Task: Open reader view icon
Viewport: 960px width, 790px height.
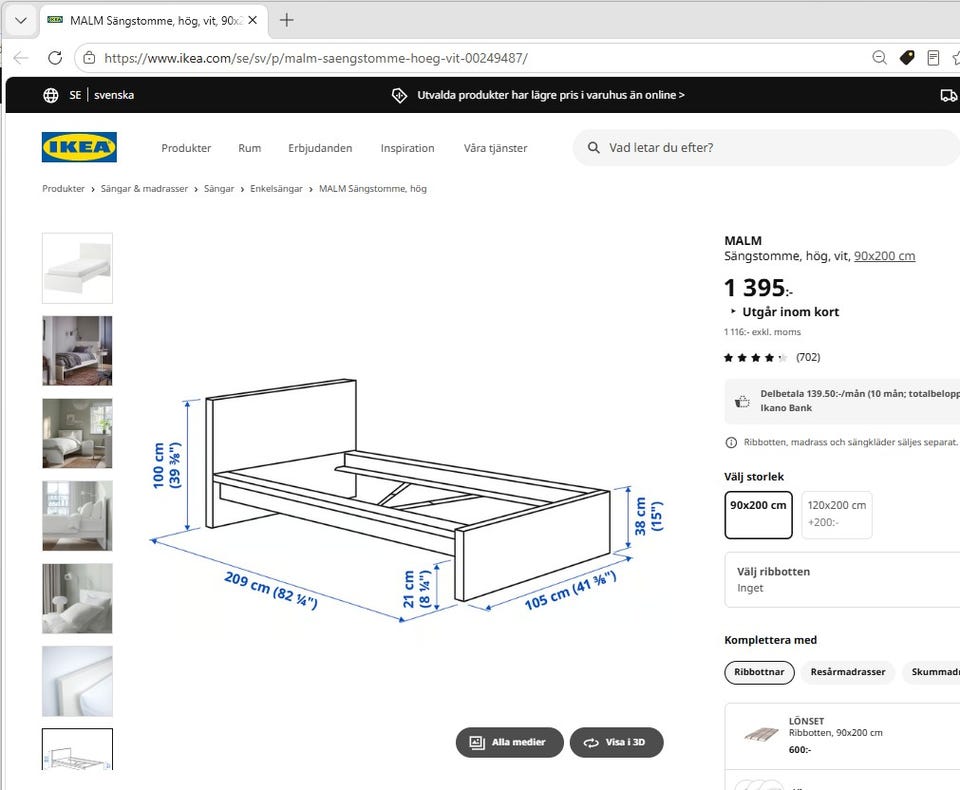Action: [x=933, y=58]
